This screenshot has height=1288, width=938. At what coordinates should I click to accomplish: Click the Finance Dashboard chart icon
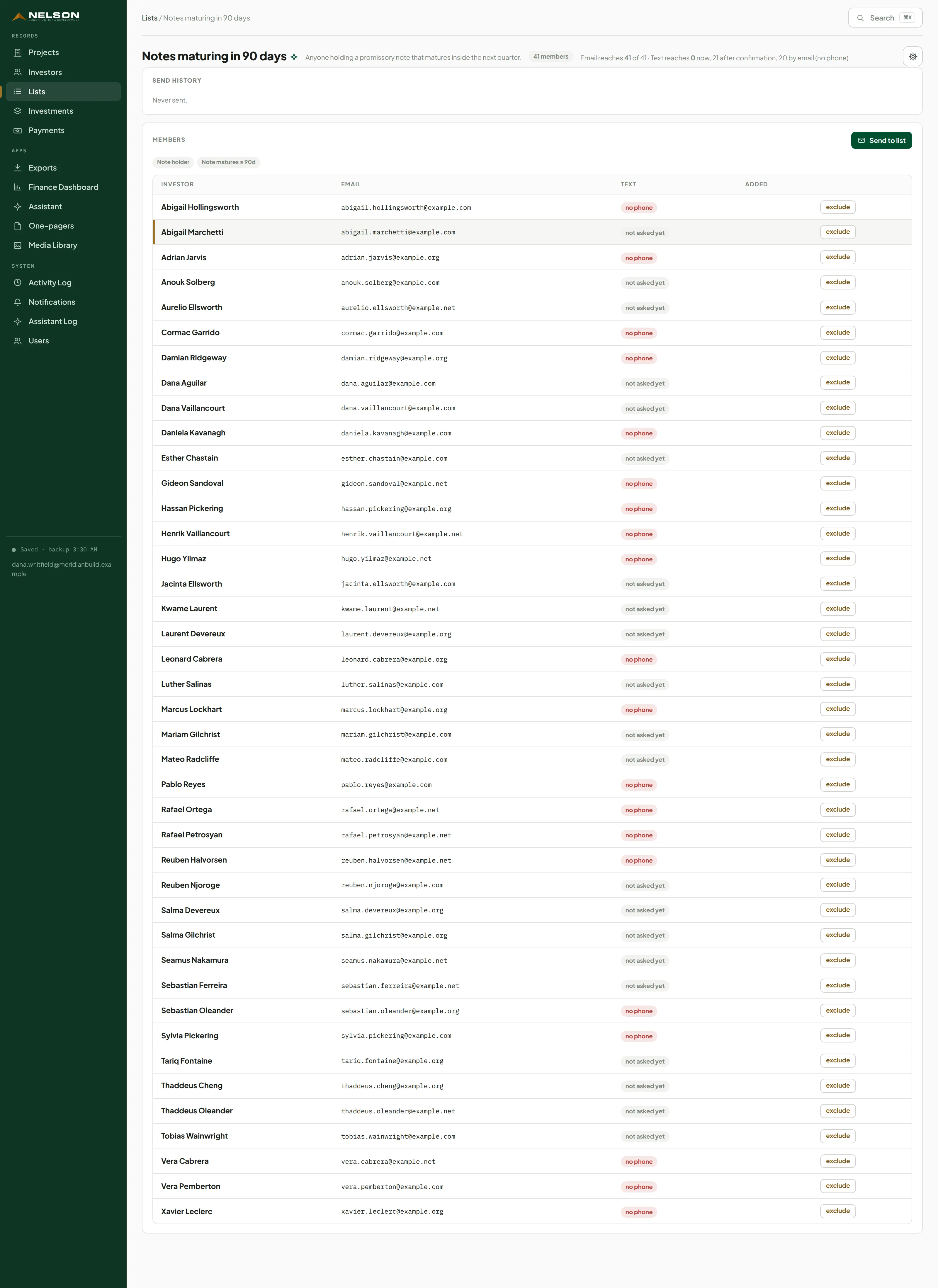tap(18, 187)
